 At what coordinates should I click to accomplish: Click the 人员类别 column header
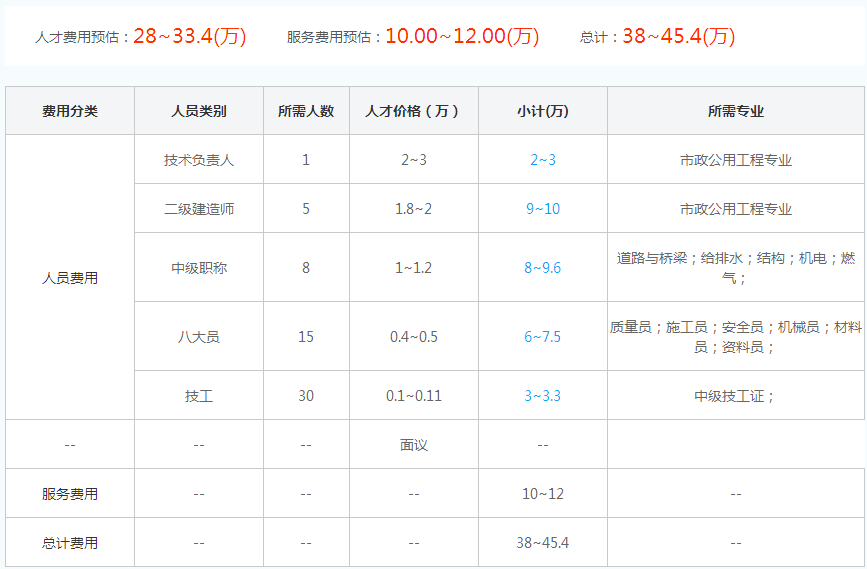(199, 111)
